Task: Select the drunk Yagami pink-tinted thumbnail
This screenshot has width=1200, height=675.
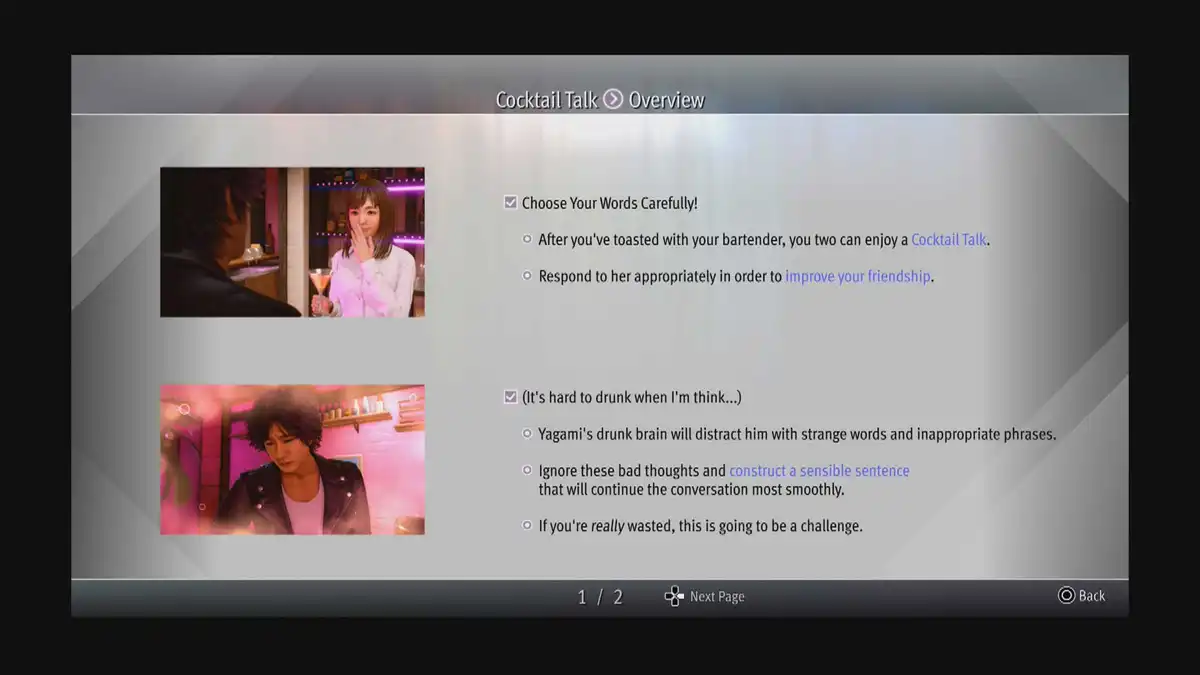Action: click(x=292, y=460)
